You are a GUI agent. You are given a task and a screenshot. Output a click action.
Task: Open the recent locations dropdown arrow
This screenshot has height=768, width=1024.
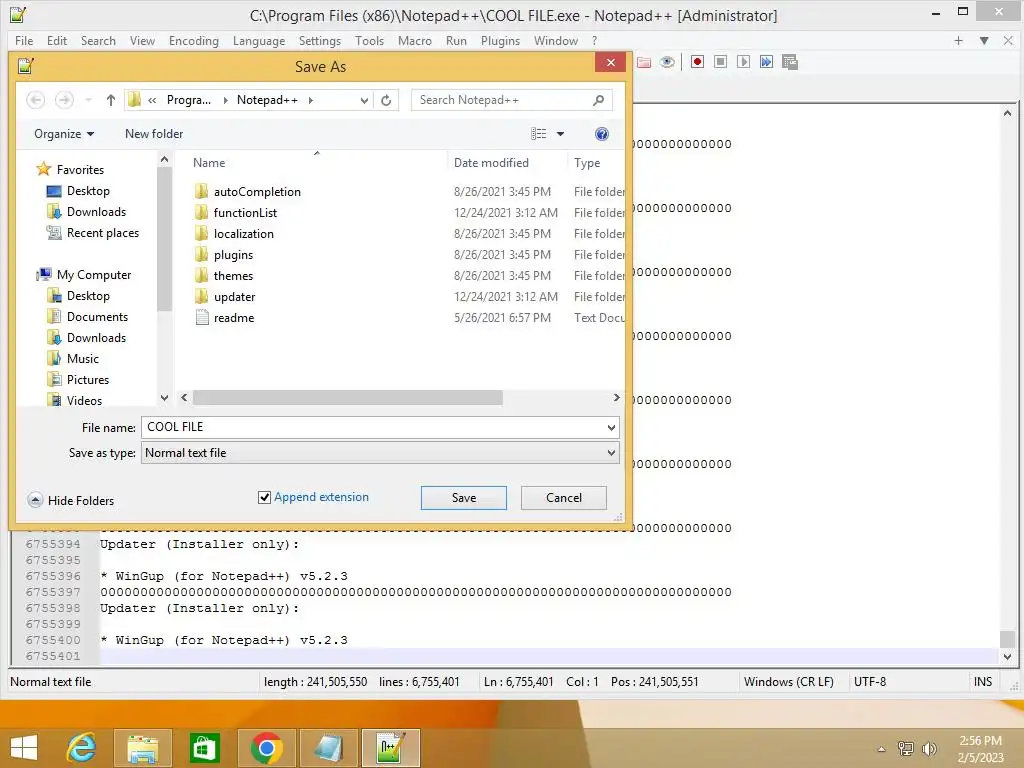point(88,100)
